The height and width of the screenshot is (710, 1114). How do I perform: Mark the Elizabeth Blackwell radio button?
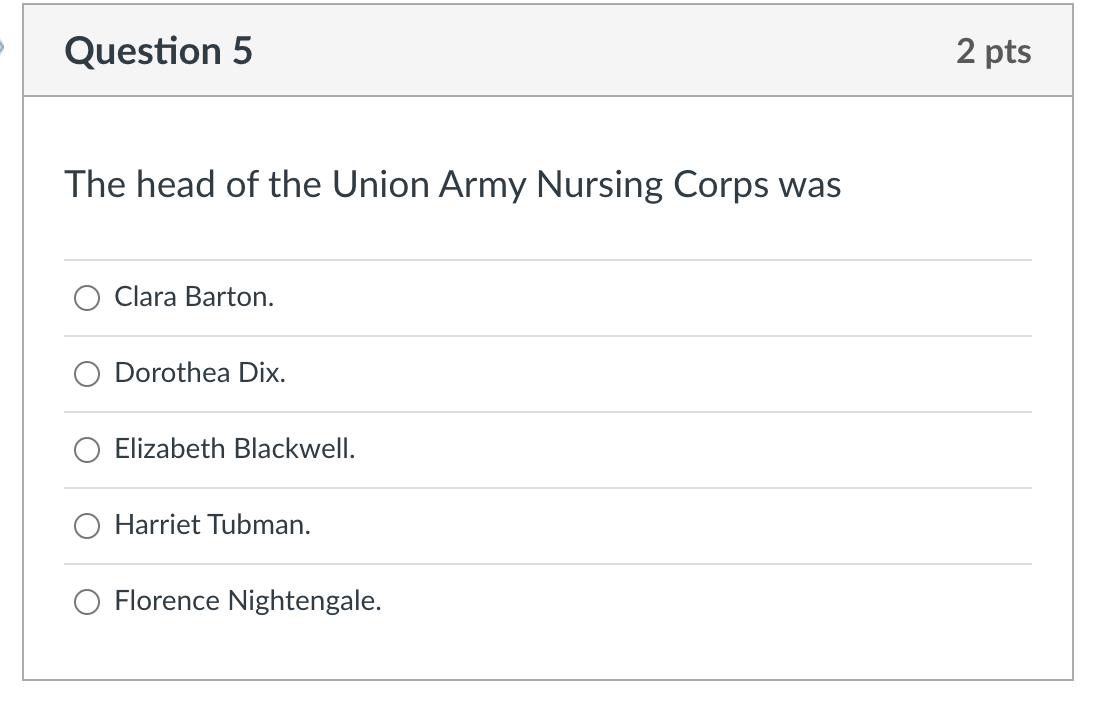coord(87,450)
